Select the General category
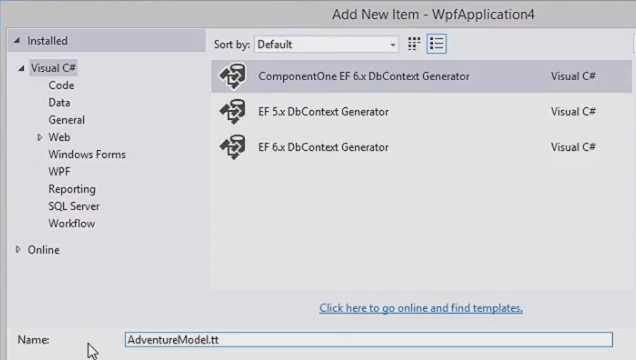 (67, 120)
